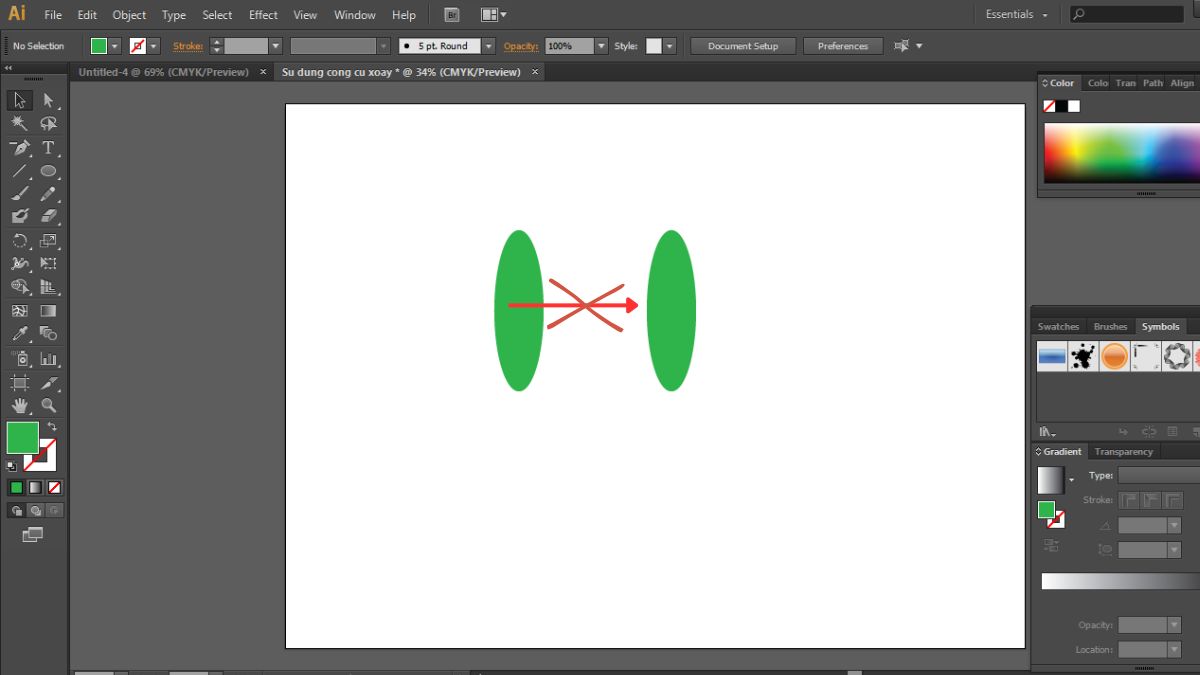Select the Blob Brush tool
1200x675 pixels.
point(19,216)
